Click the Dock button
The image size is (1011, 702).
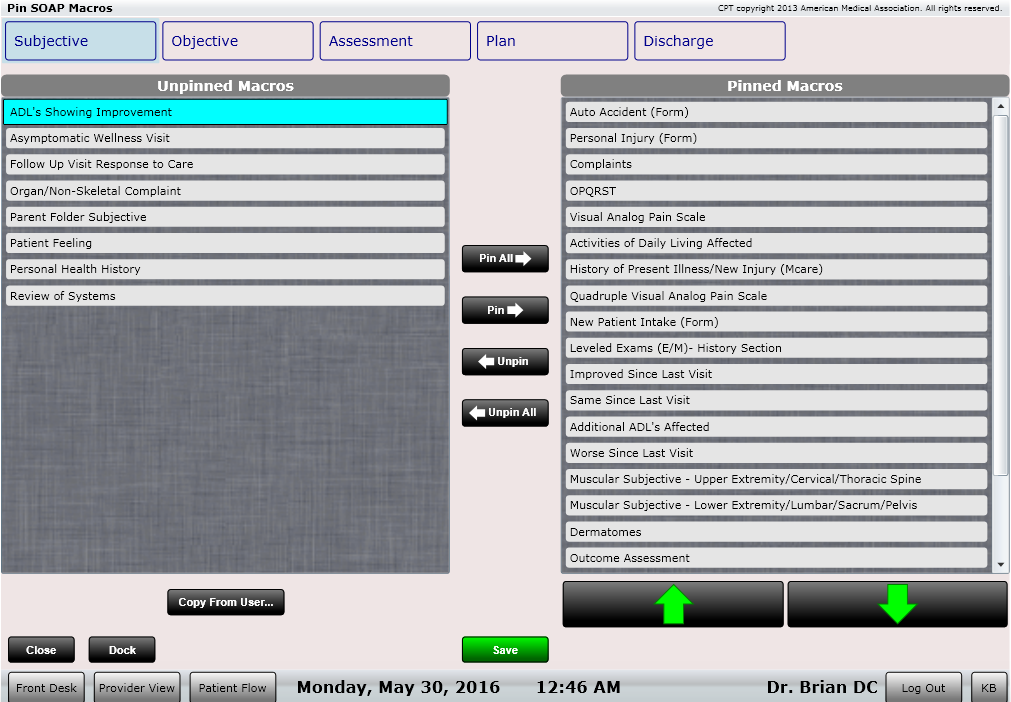tap(122, 650)
